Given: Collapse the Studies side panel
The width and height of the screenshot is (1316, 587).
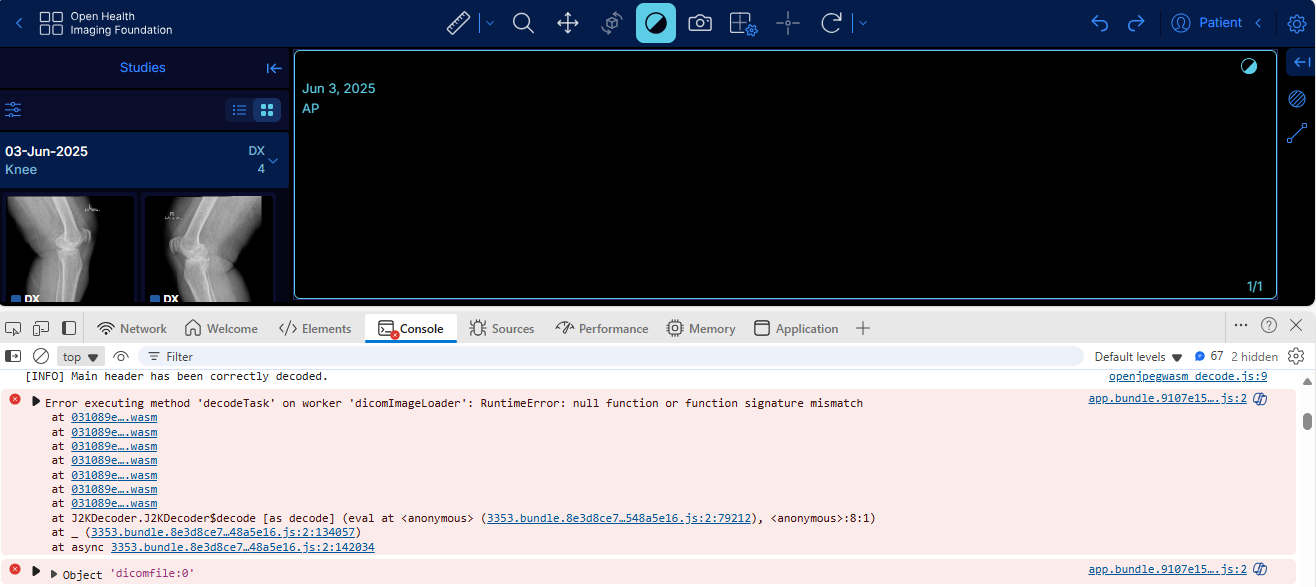Looking at the screenshot, I should 274,68.
